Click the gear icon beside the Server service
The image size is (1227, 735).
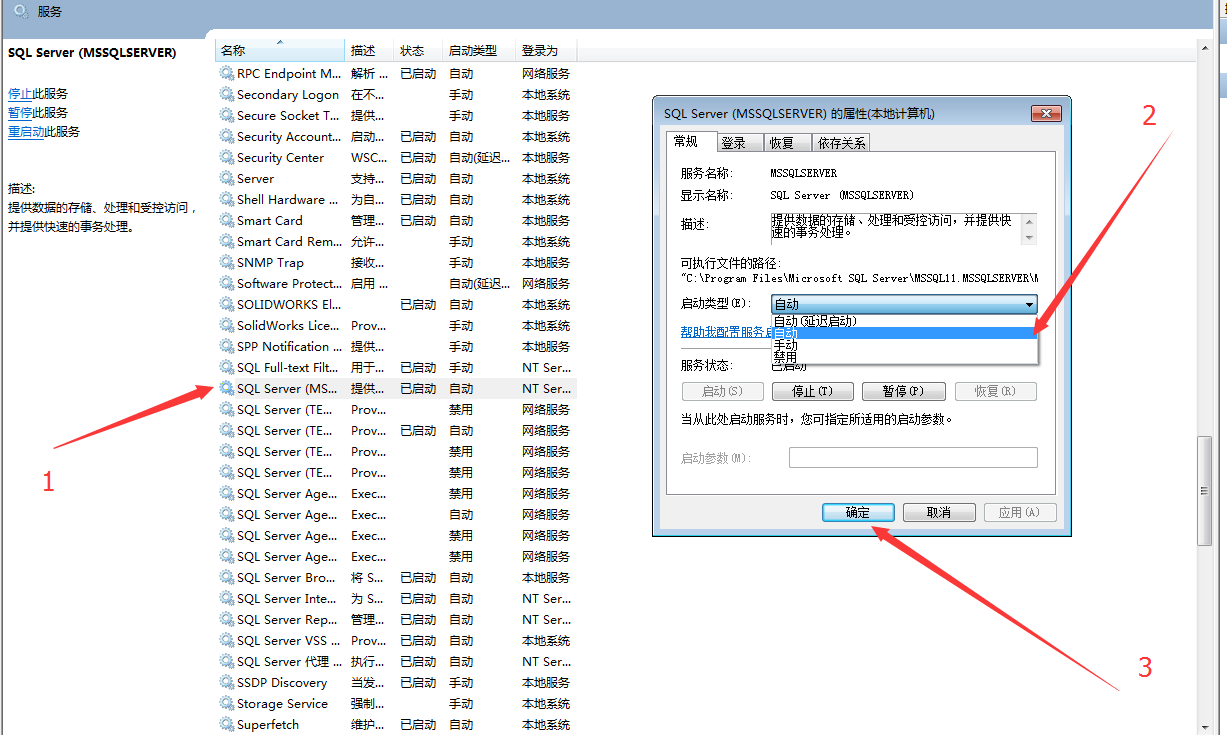[227, 179]
